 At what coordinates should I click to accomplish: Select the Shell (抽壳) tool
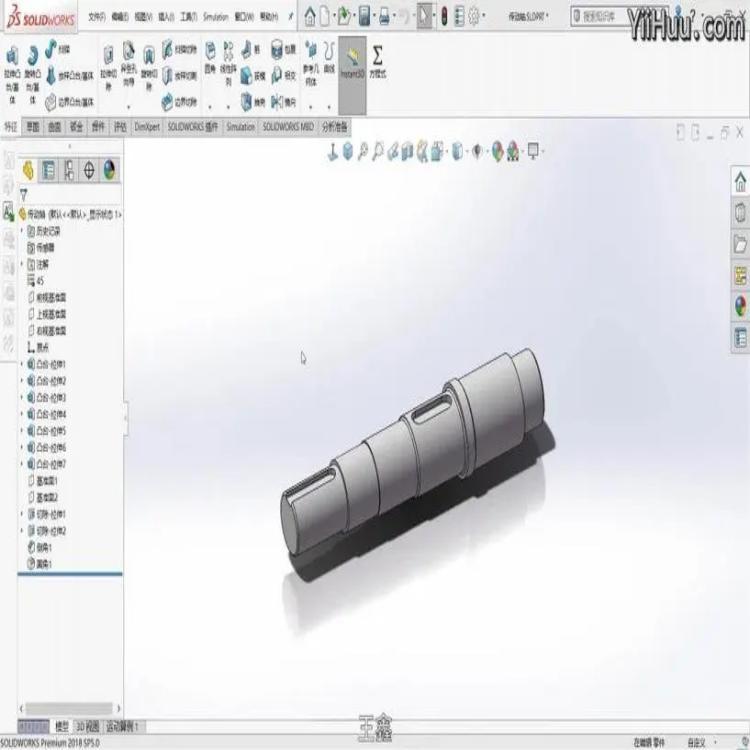click(253, 102)
